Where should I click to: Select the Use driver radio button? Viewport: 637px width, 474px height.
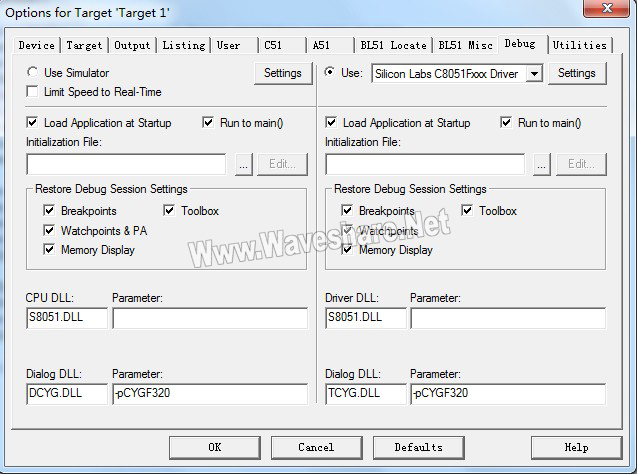pyautogui.click(x=331, y=73)
